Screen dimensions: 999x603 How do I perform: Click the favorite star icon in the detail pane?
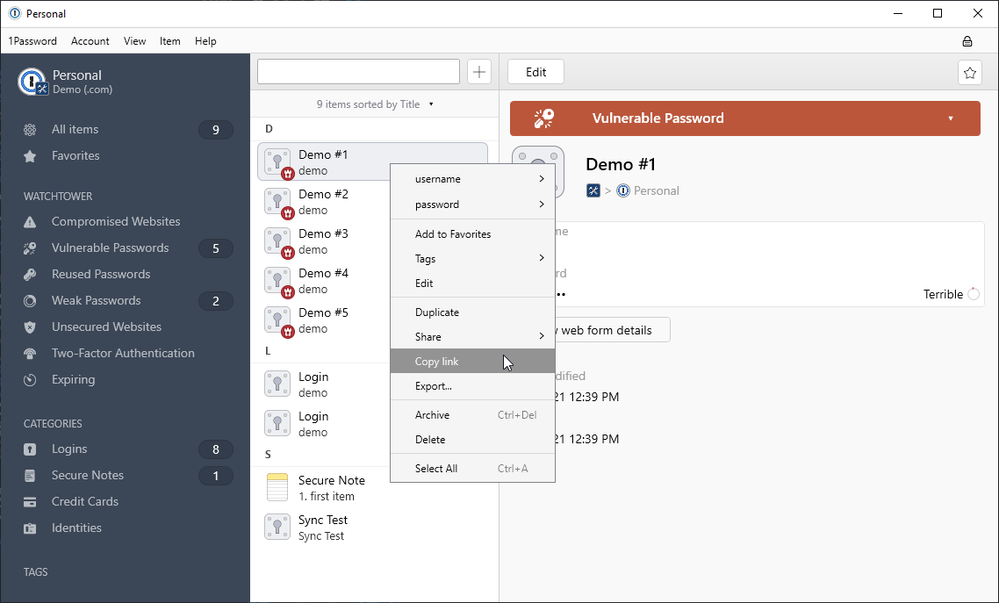pos(970,73)
